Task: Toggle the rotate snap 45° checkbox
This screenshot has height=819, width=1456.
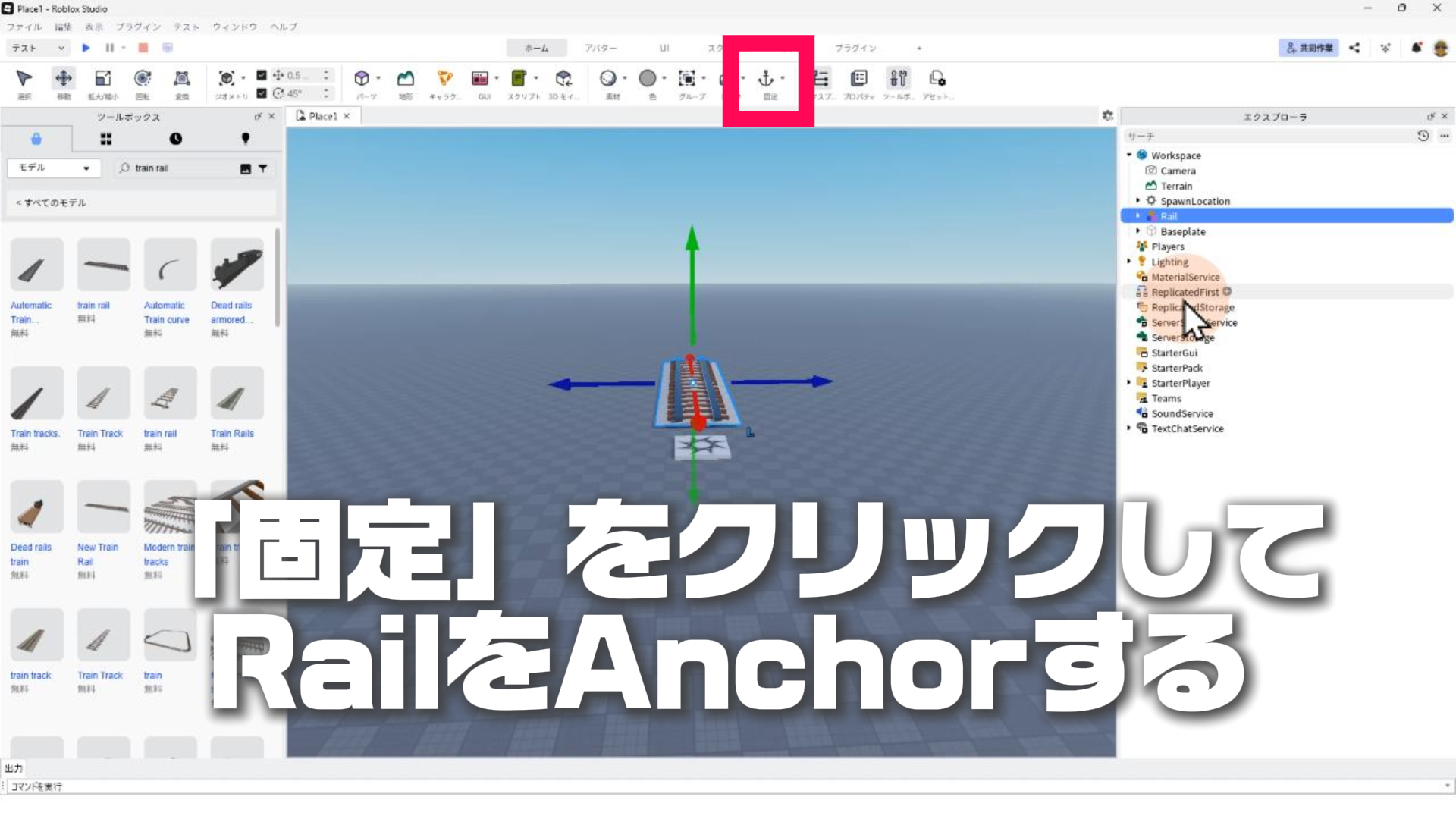Action: click(x=262, y=93)
